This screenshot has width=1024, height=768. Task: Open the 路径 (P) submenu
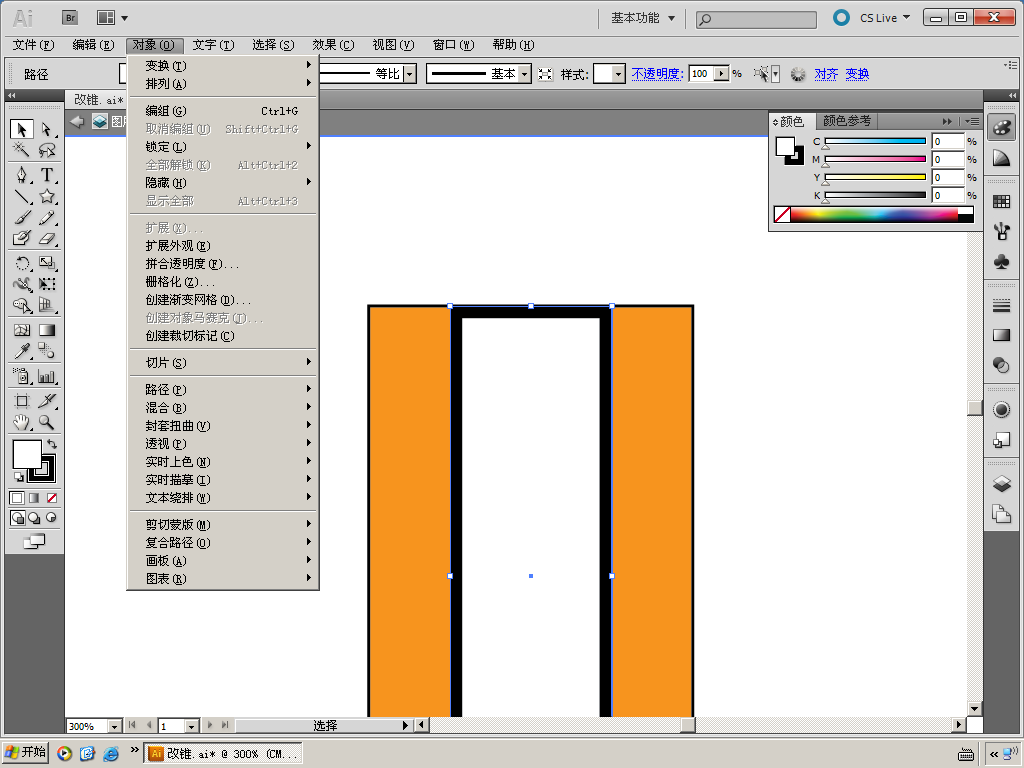point(223,389)
